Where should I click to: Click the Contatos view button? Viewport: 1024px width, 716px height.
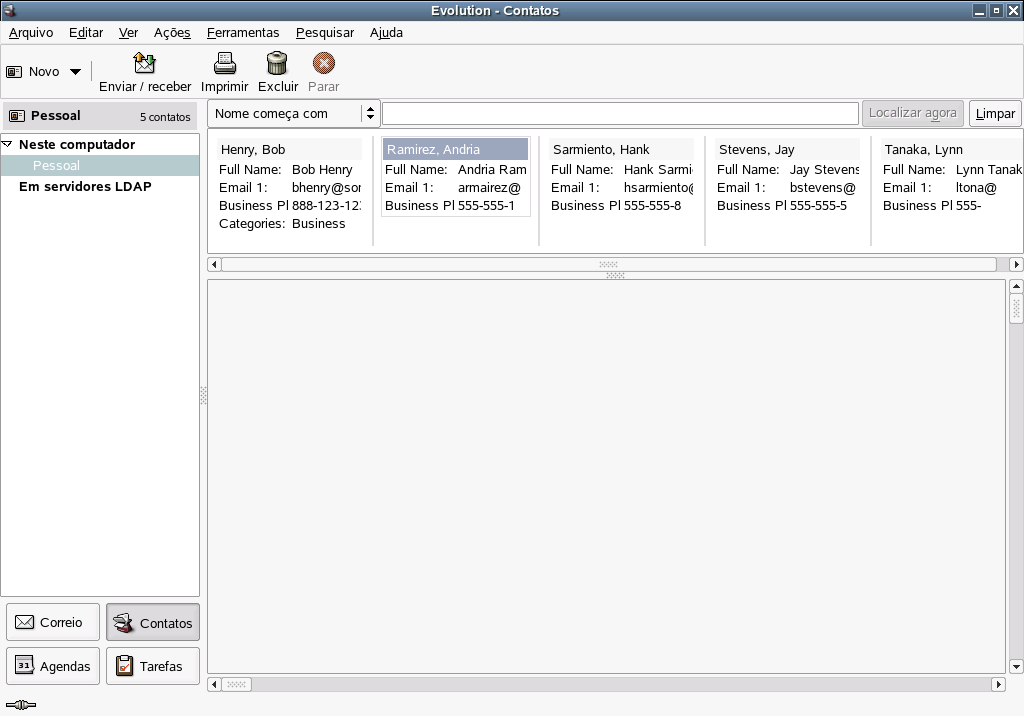(152, 622)
